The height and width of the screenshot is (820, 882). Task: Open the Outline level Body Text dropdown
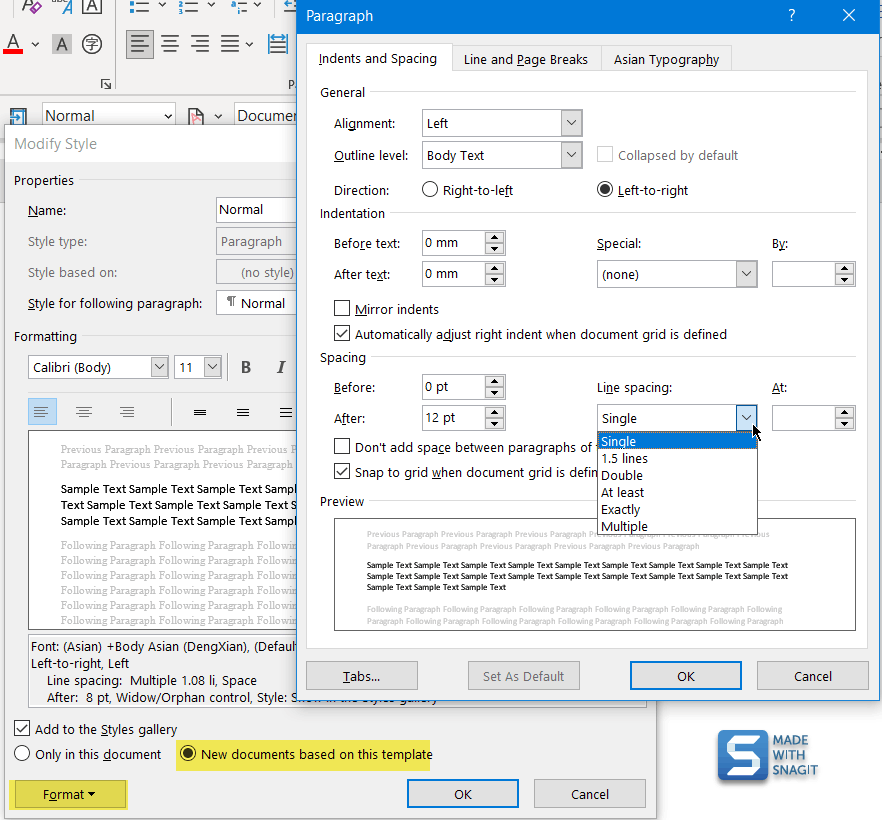pyautogui.click(x=571, y=154)
